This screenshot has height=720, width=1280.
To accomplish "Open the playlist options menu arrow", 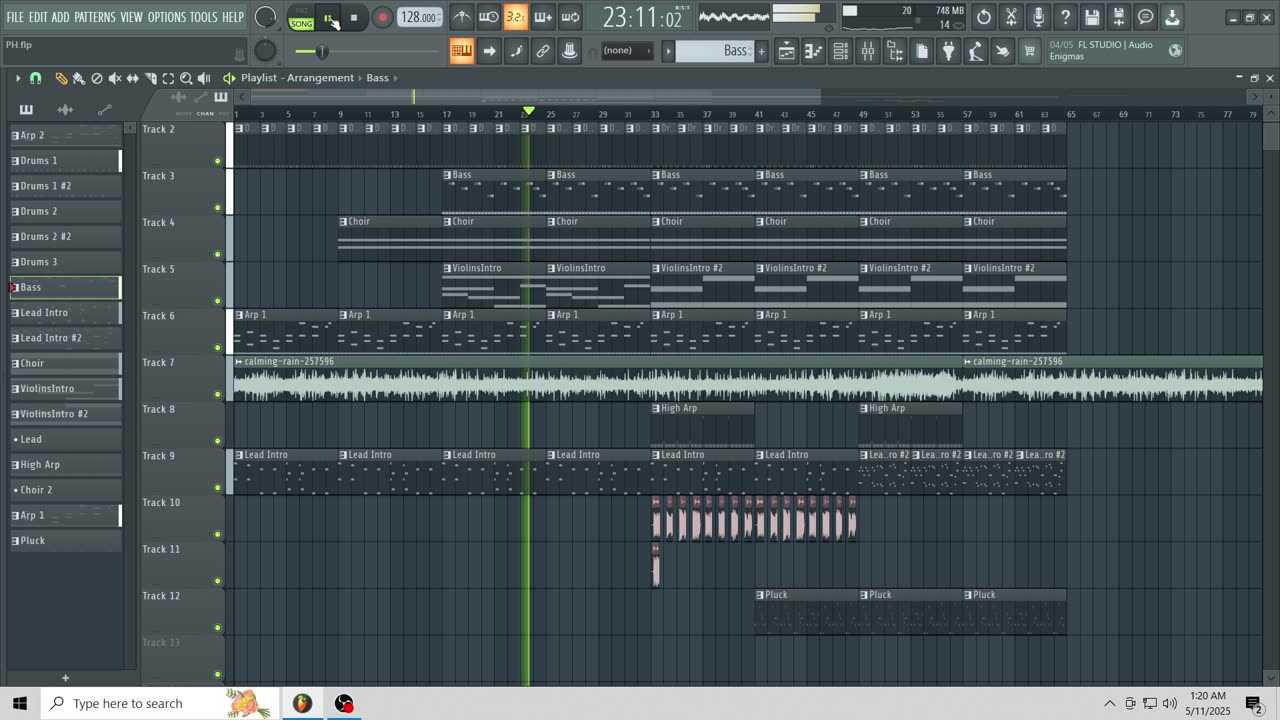I will tap(17, 78).
